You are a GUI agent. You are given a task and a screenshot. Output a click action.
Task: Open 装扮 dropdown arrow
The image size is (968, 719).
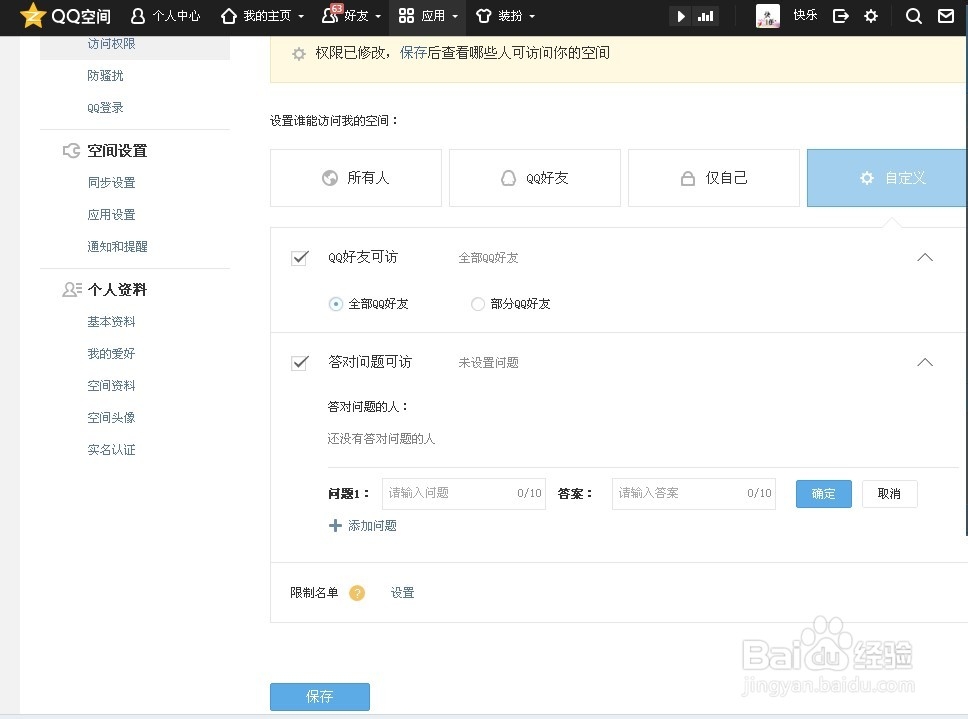click(x=532, y=17)
